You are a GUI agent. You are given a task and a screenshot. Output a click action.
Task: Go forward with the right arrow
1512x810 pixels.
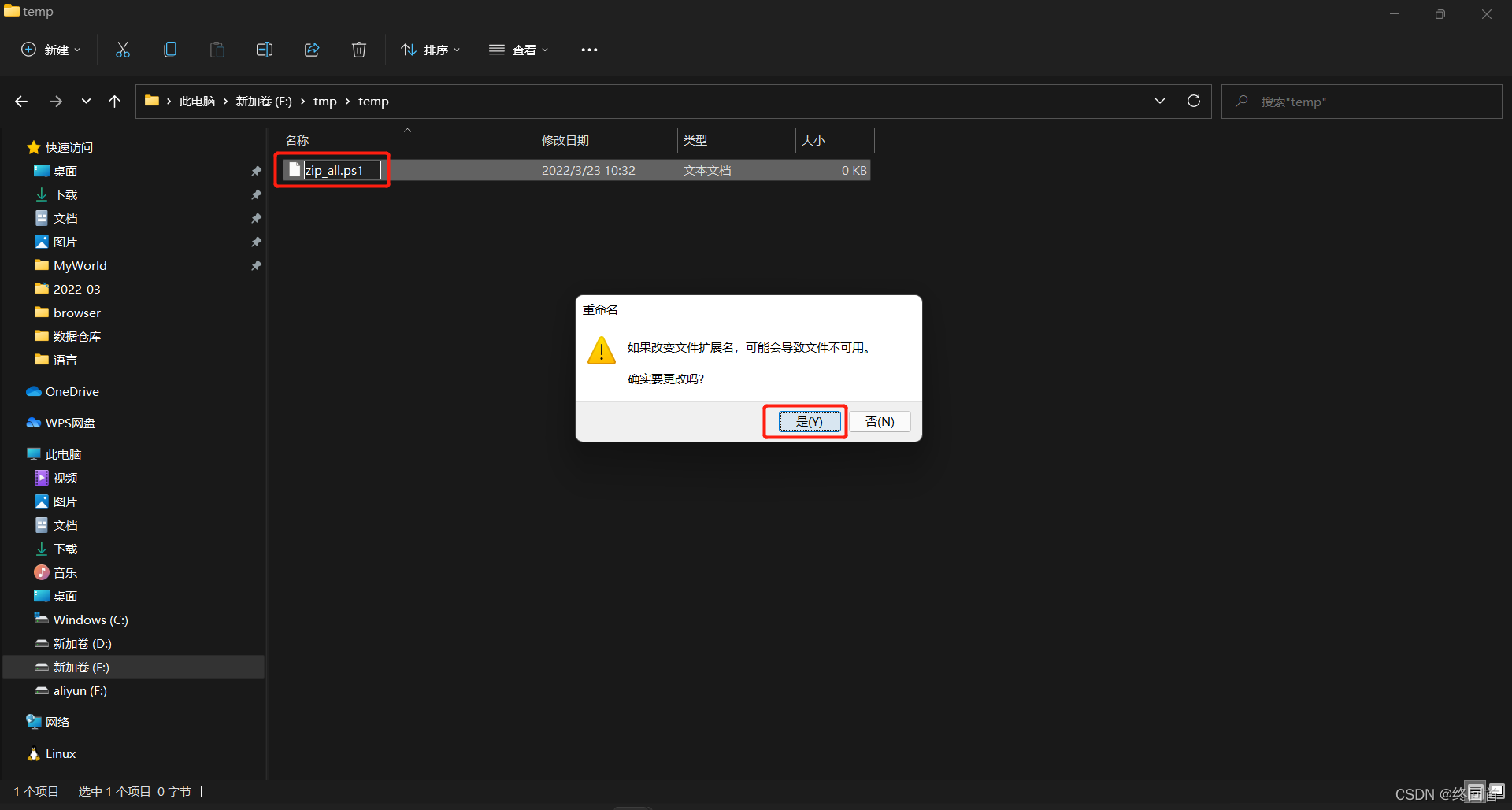(x=56, y=102)
